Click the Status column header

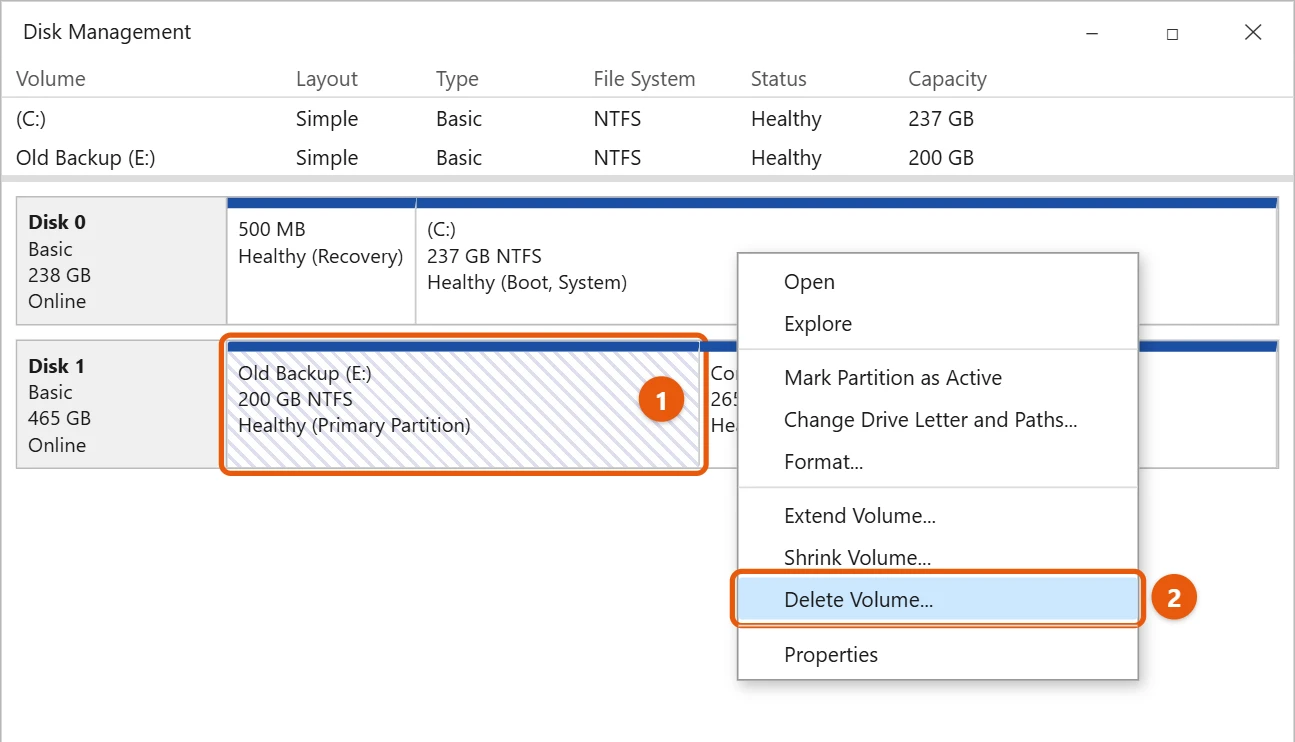coord(779,79)
